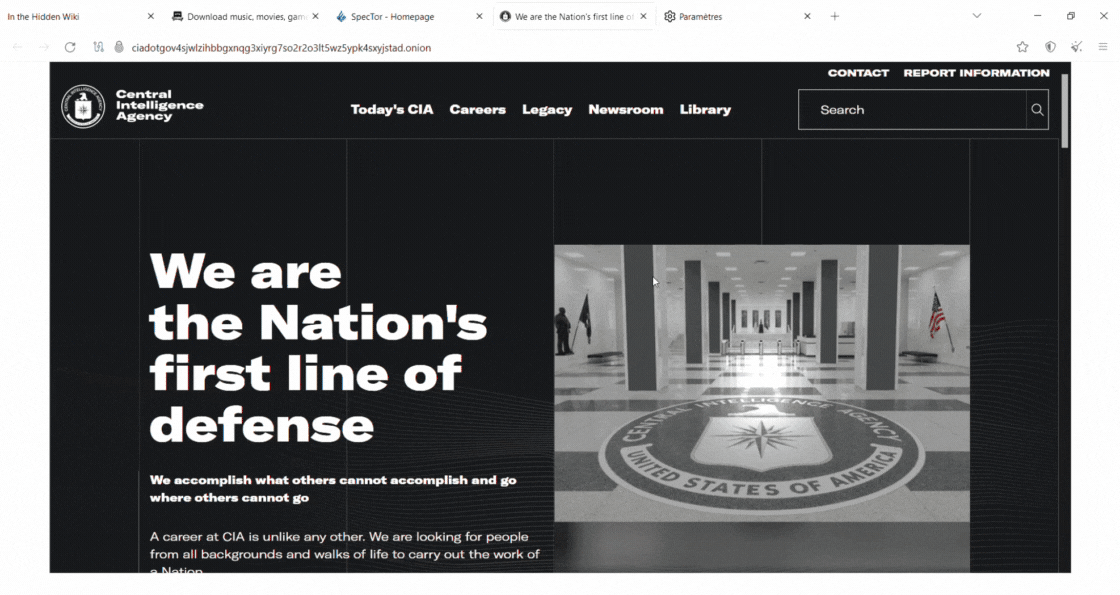Go back to previous page
The height and width of the screenshot is (595, 1120).
18,47
